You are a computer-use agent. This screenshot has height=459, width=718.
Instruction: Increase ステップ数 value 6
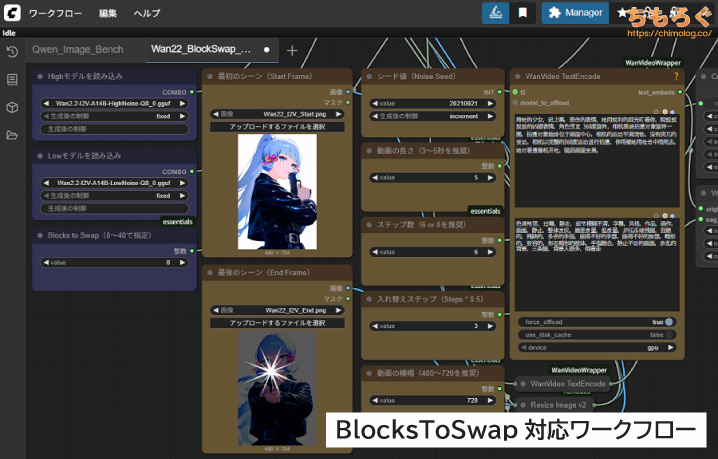[490, 252]
